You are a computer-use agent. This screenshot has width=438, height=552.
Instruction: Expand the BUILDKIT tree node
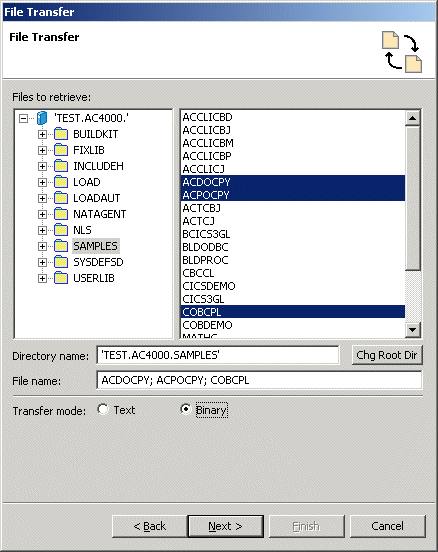coord(42,134)
